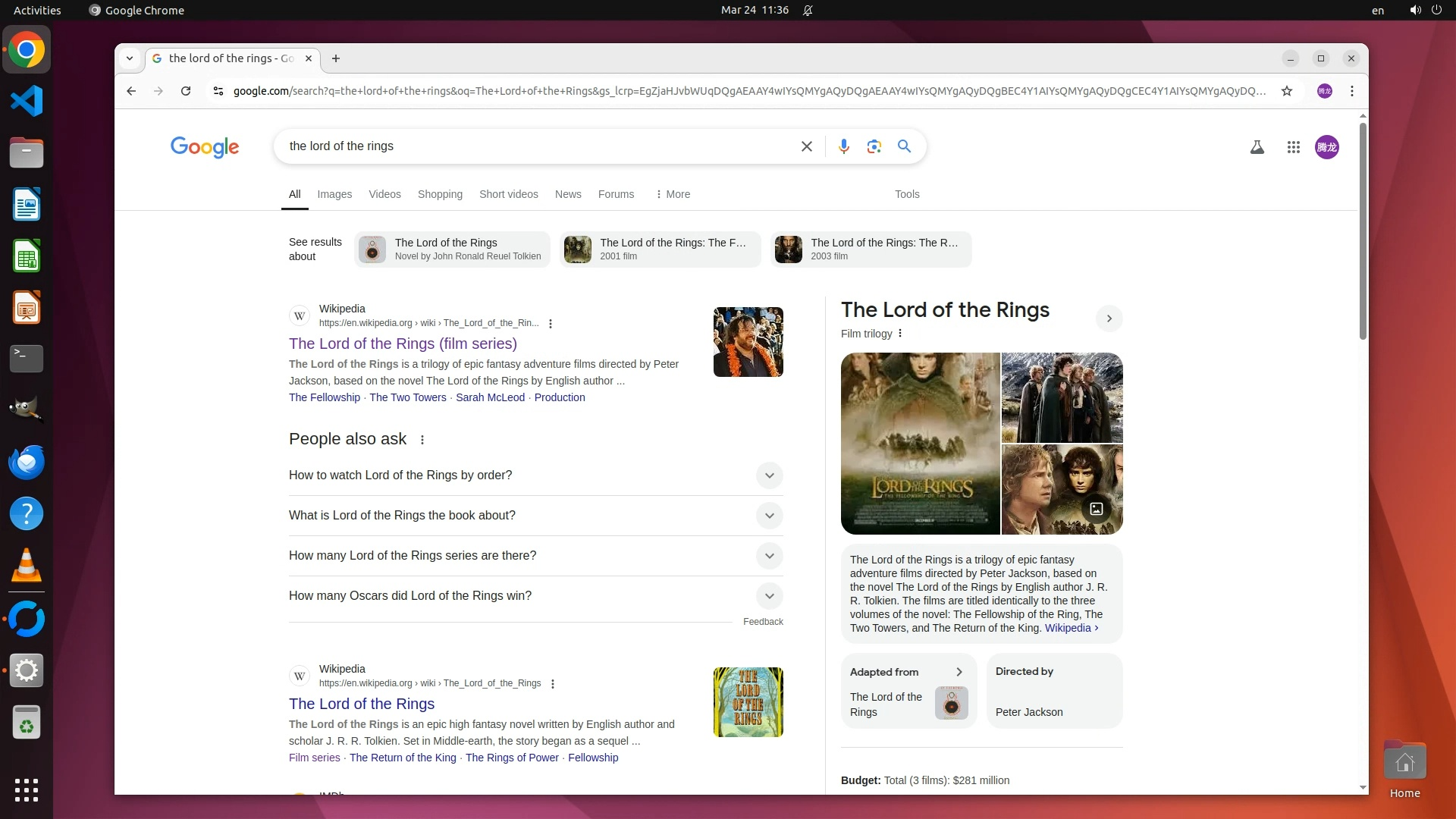Expand 'How many Oscars did Lord of the Rings win?'

[769, 596]
